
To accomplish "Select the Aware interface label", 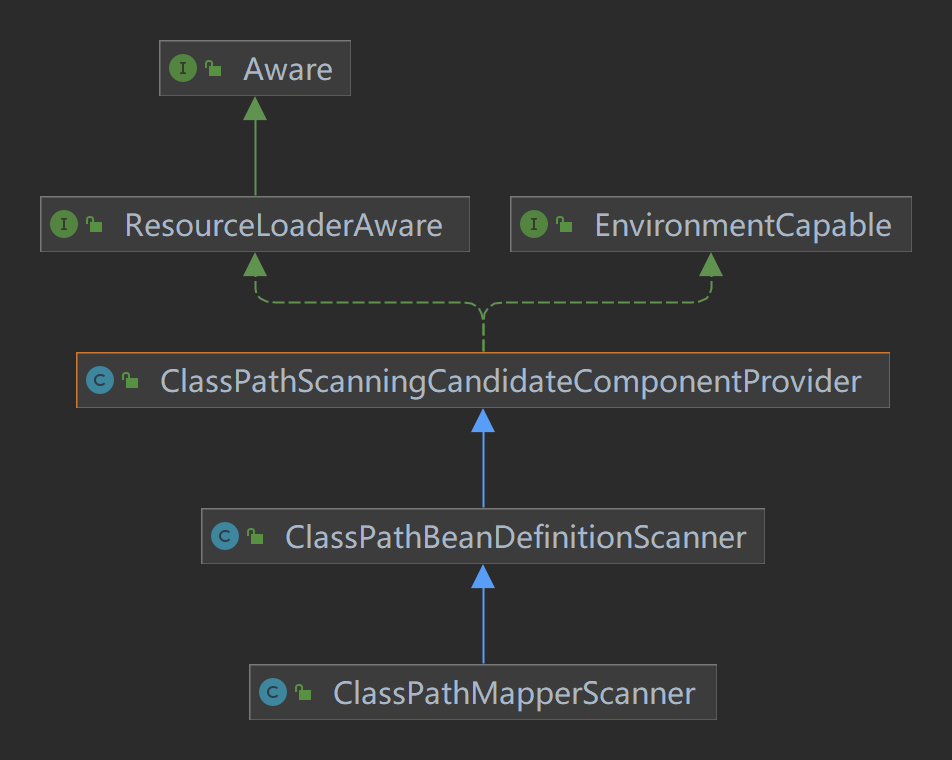I will pyautogui.click(x=287, y=69).
